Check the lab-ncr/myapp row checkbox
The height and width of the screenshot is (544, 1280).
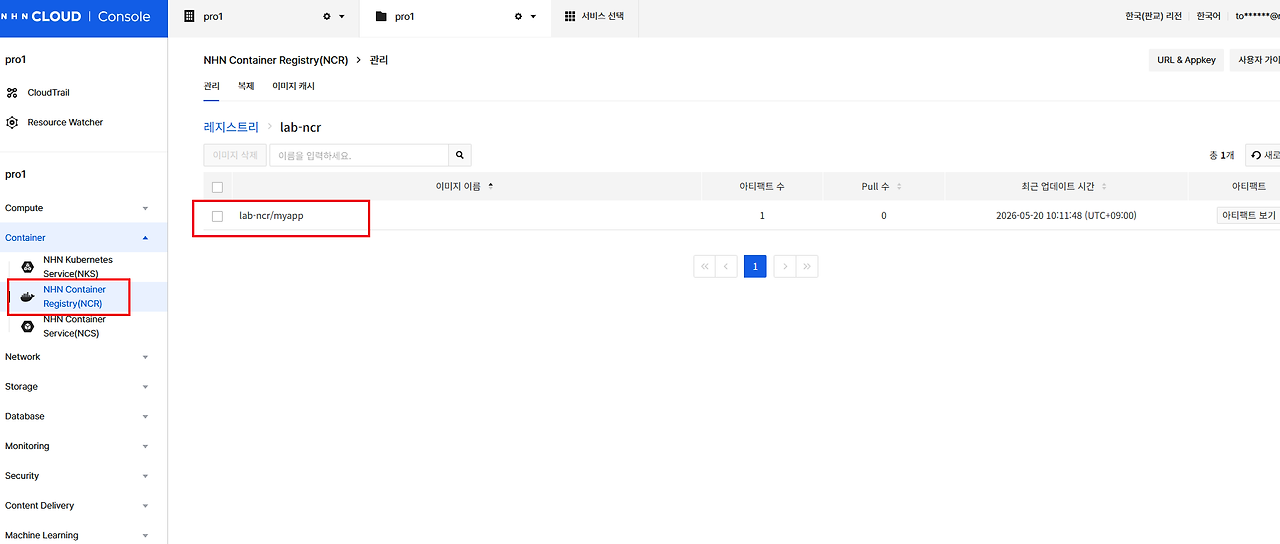point(217,216)
